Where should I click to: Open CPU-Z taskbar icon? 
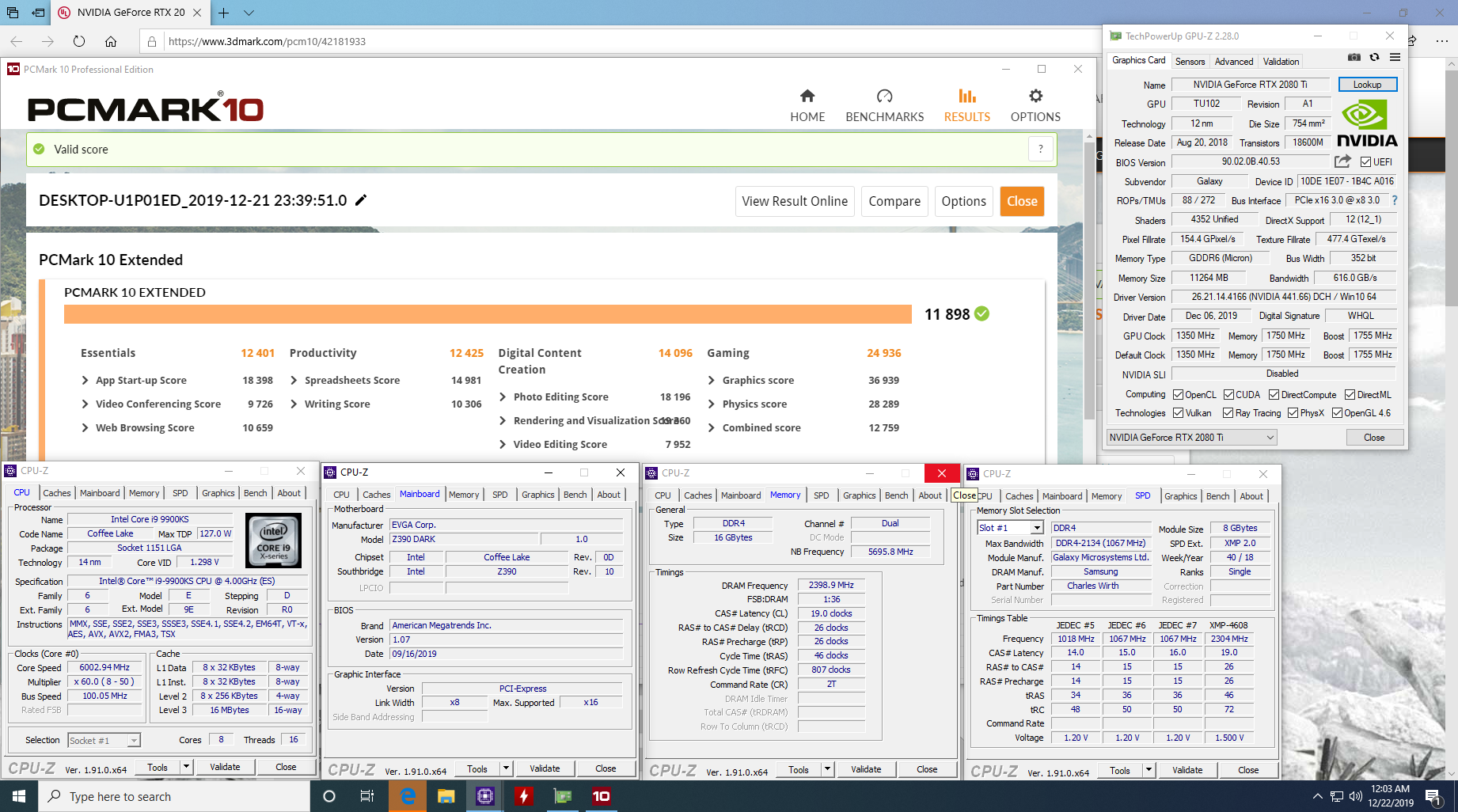[485, 796]
